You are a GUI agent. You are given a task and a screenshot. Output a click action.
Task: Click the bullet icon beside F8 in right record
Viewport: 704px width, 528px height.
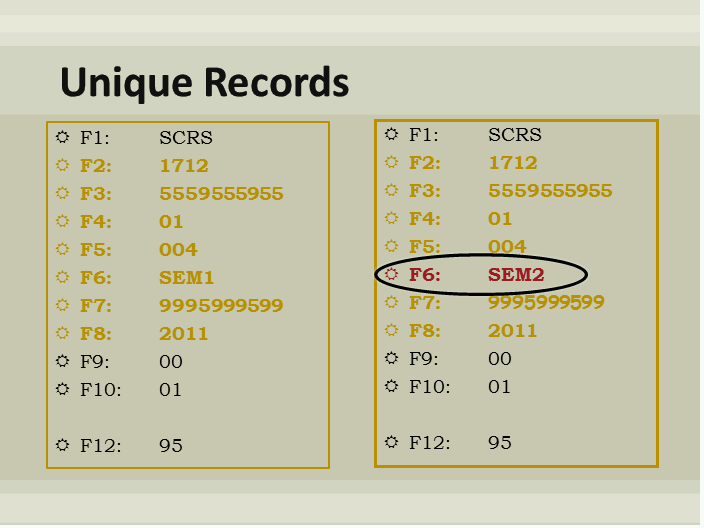click(392, 330)
